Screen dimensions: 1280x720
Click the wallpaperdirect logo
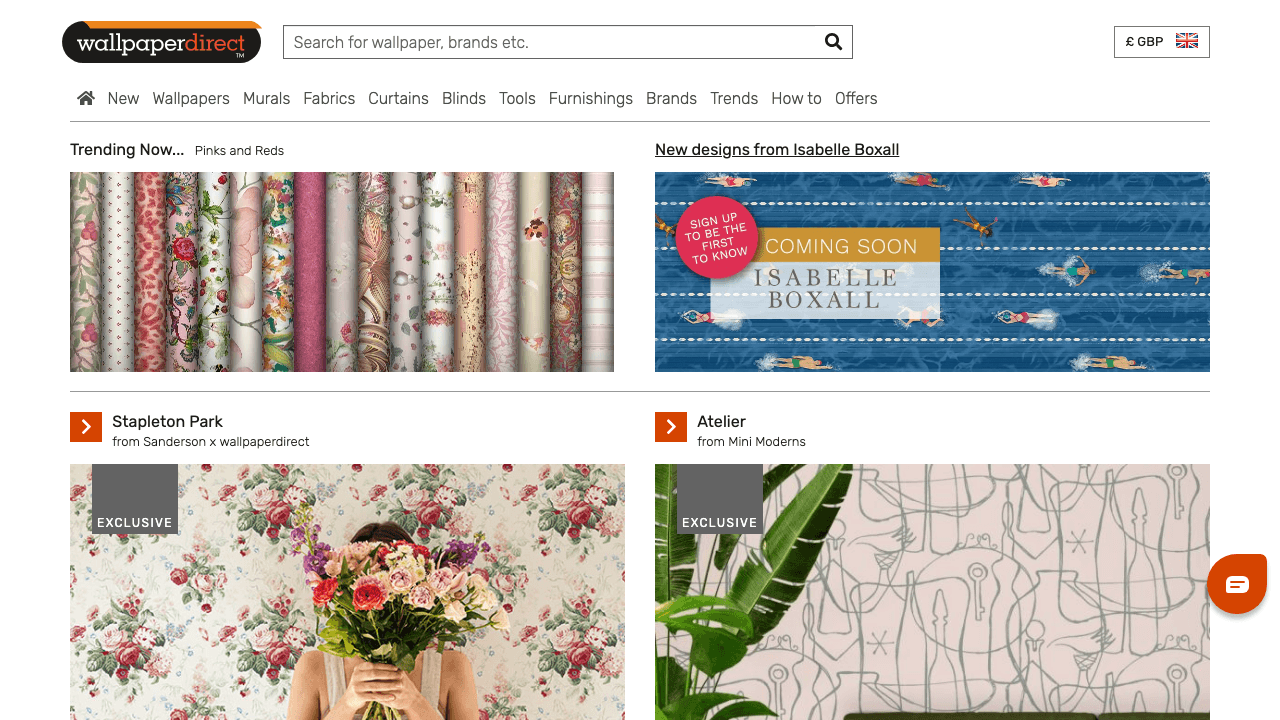(162, 42)
